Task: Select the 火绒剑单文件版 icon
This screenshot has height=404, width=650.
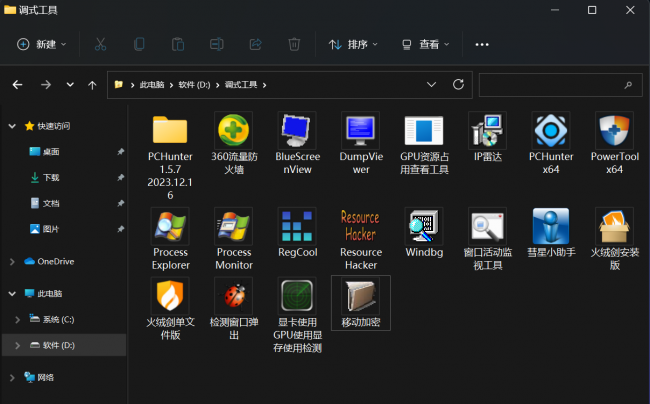Action: [x=170, y=296]
